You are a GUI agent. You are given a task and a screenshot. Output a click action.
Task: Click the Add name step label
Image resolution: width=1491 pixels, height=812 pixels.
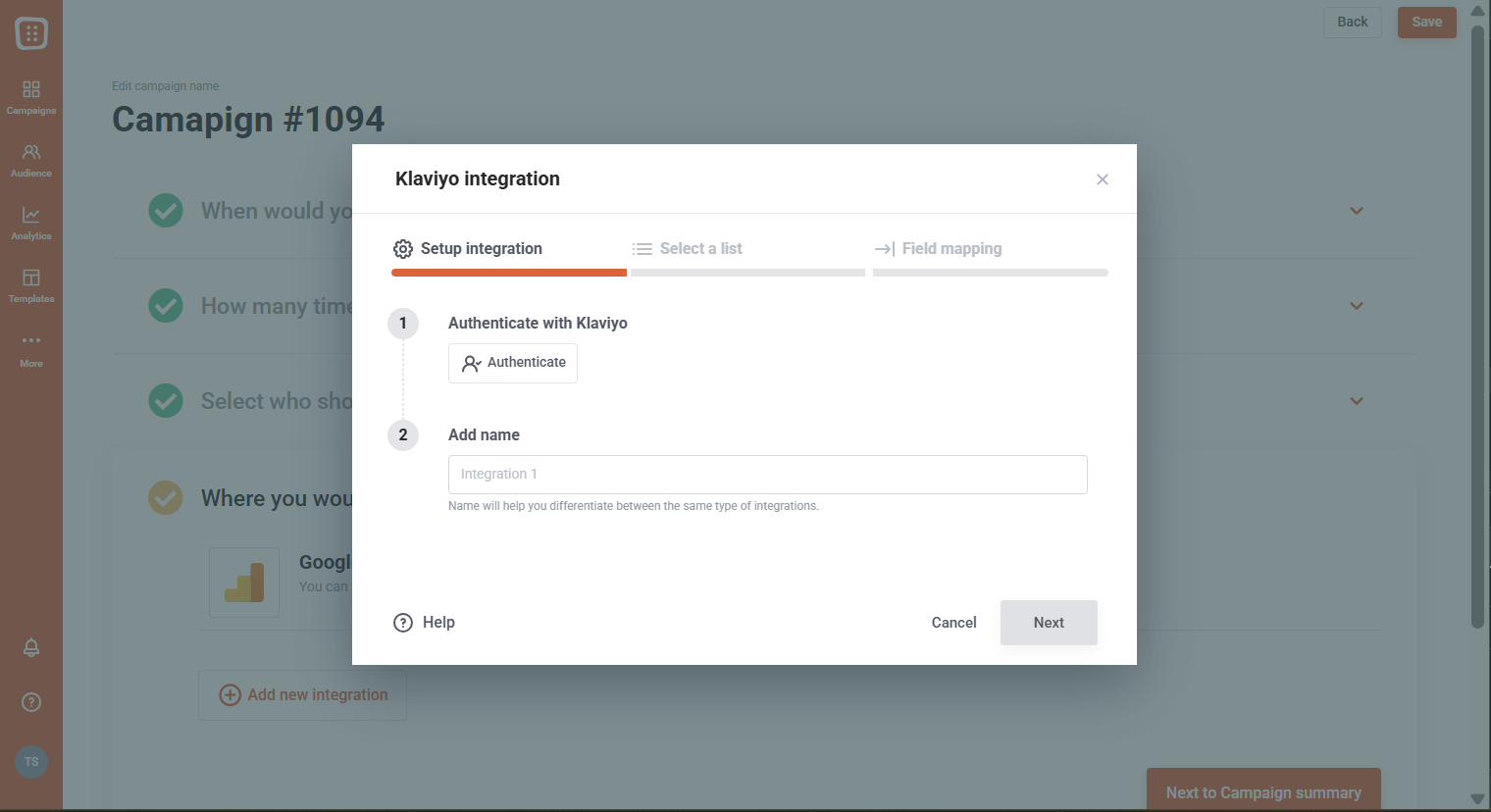pyautogui.click(x=484, y=434)
